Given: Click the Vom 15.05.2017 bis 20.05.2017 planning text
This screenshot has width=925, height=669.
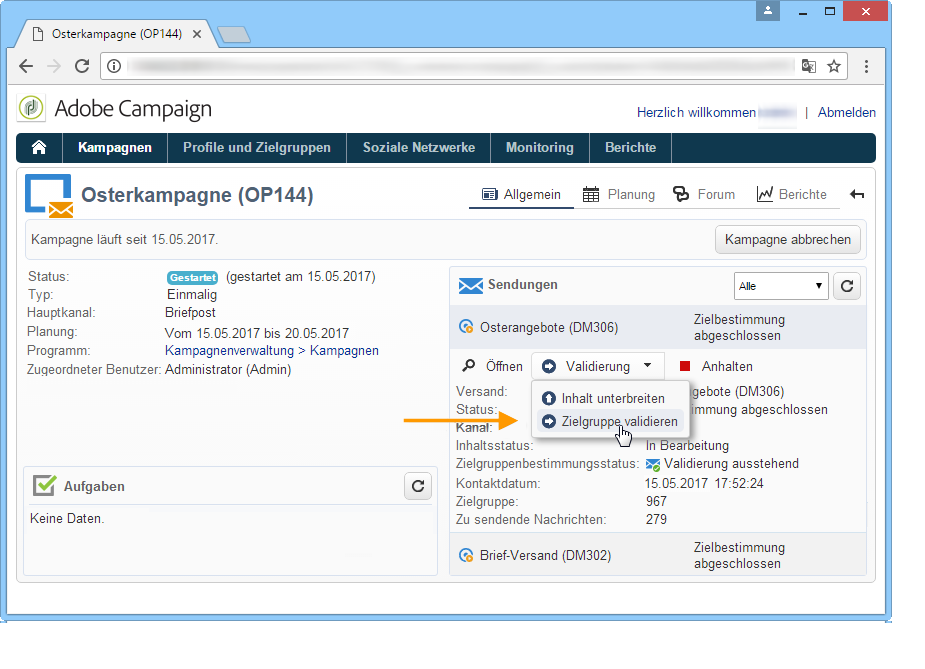Looking at the screenshot, I should click(x=257, y=333).
